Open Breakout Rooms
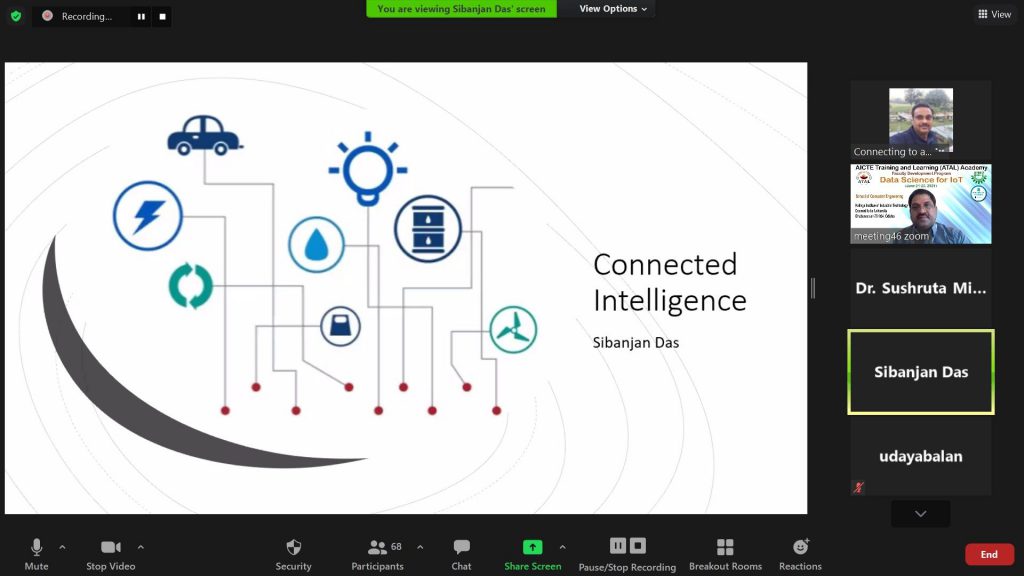The width and height of the screenshot is (1024, 576). click(725, 554)
